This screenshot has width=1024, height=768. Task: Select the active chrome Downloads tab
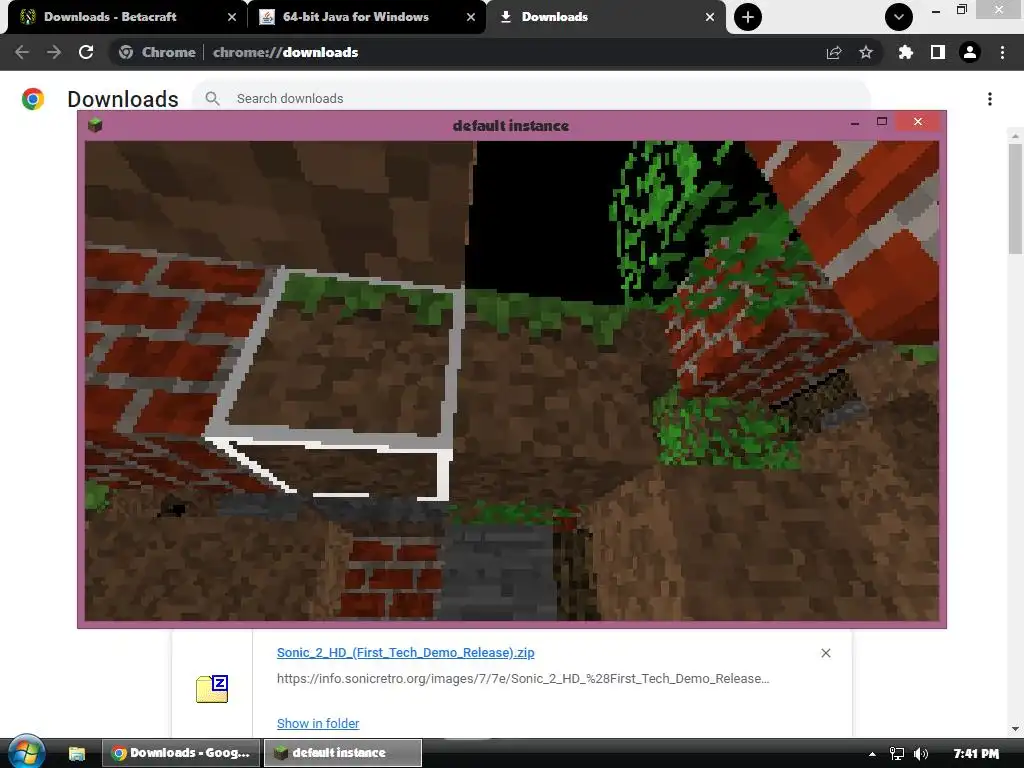[606, 17]
